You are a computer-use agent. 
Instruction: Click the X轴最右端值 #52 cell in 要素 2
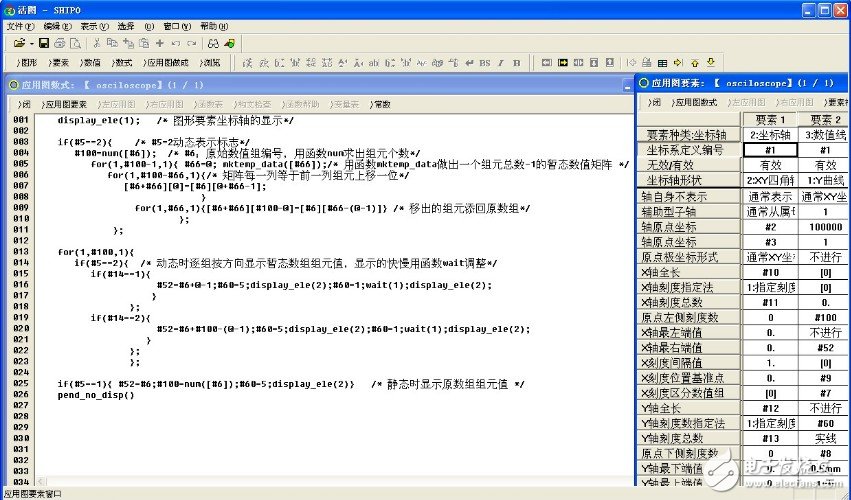click(x=824, y=348)
